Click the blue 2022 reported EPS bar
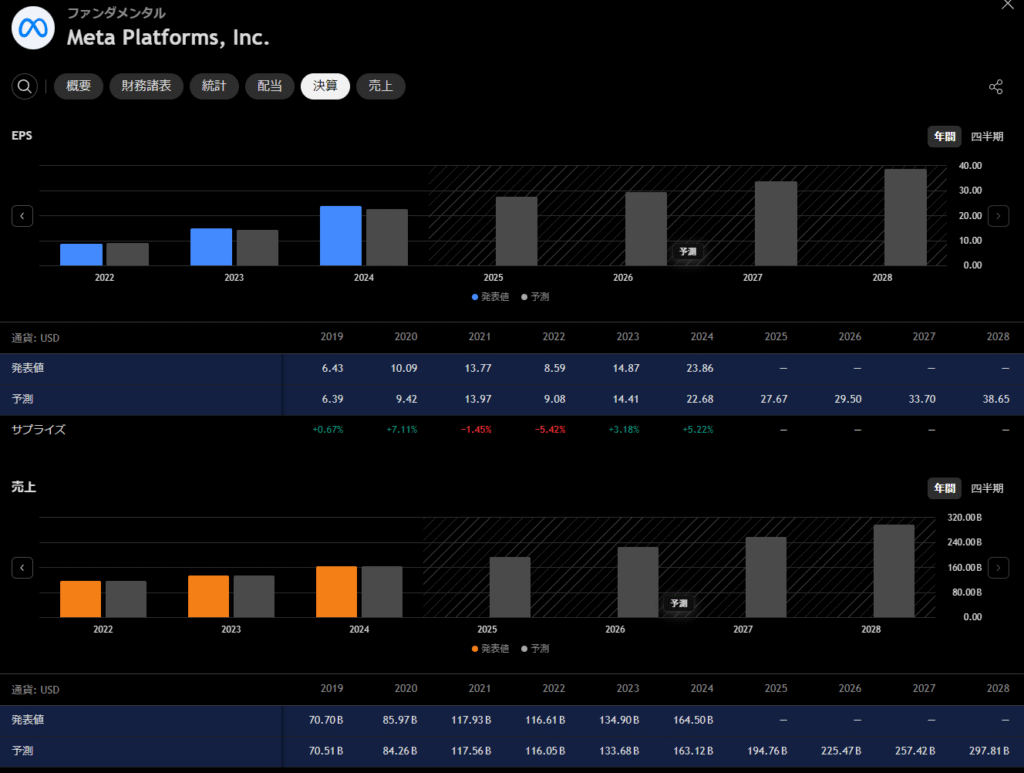 (81, 255)
